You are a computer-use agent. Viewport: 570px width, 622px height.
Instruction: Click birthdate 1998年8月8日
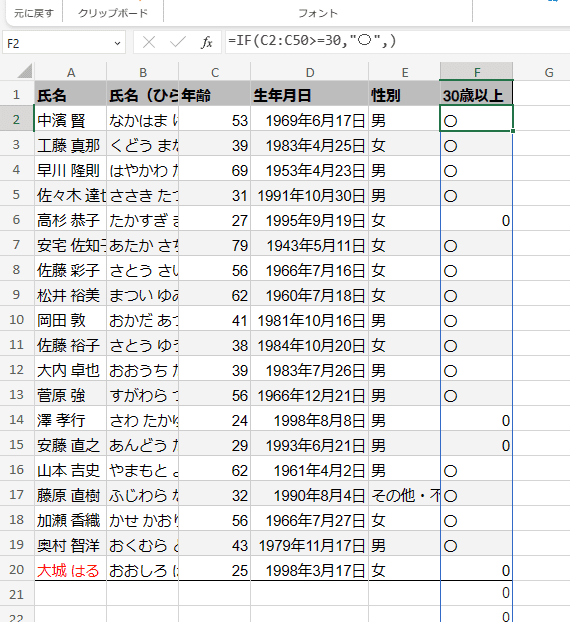point(310,419)
